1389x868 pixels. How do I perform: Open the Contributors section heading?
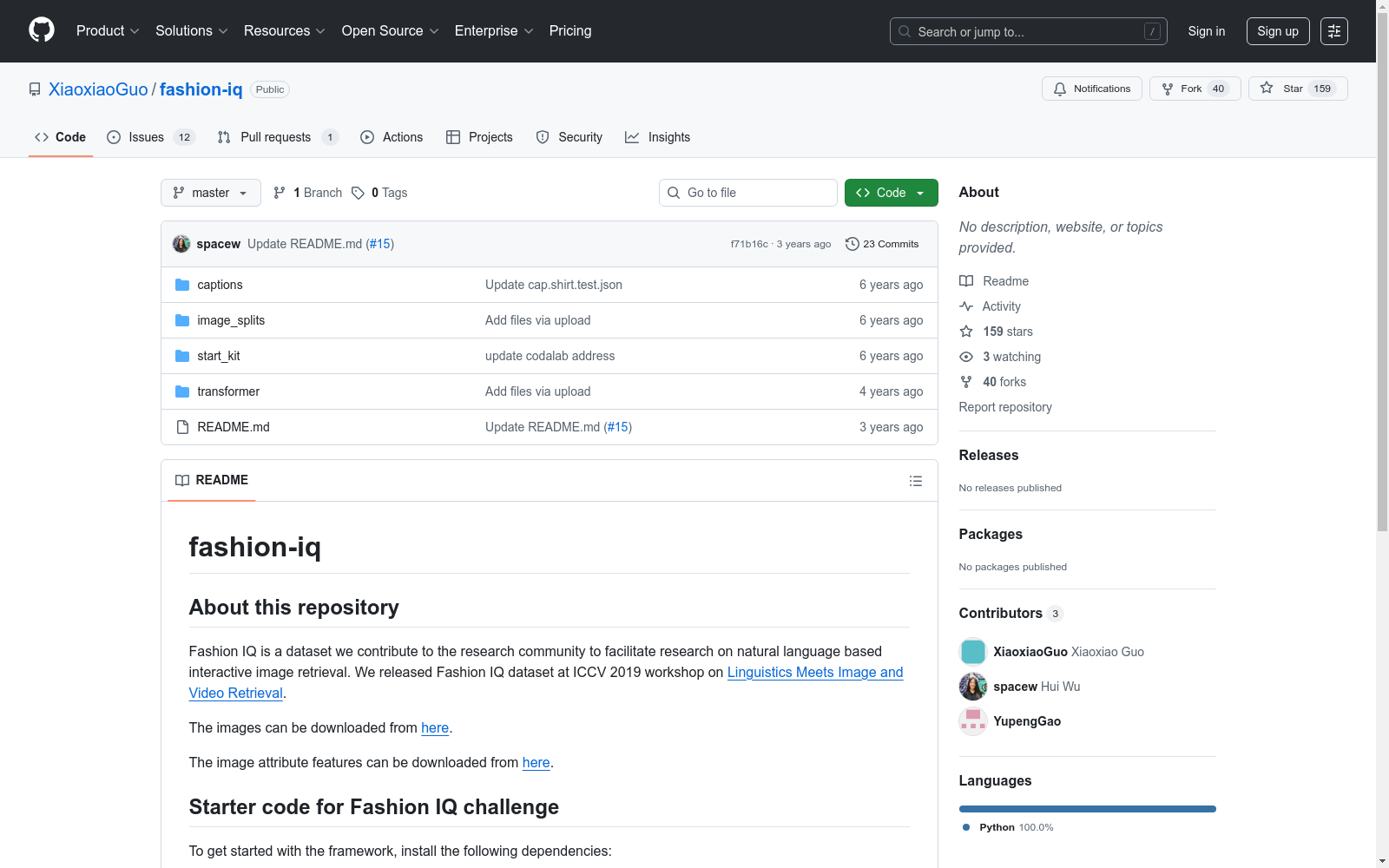coord(1011,613)
